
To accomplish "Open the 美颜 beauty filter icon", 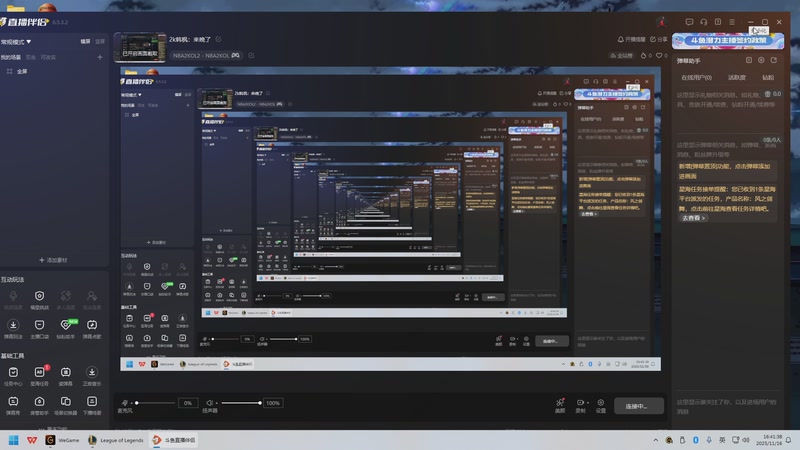I will pyautogui.click(x=560, y=403).
